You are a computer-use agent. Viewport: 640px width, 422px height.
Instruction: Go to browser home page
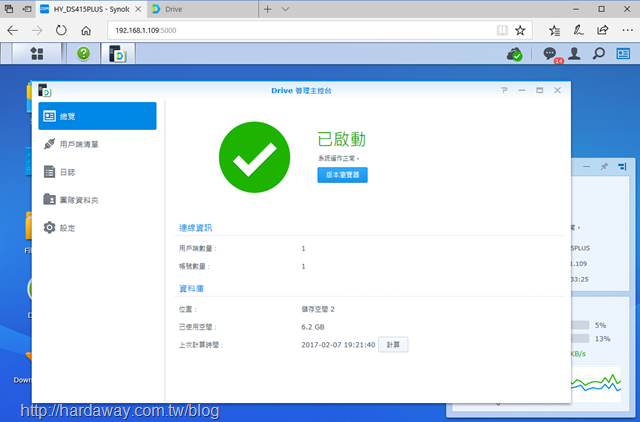point(86,30)
